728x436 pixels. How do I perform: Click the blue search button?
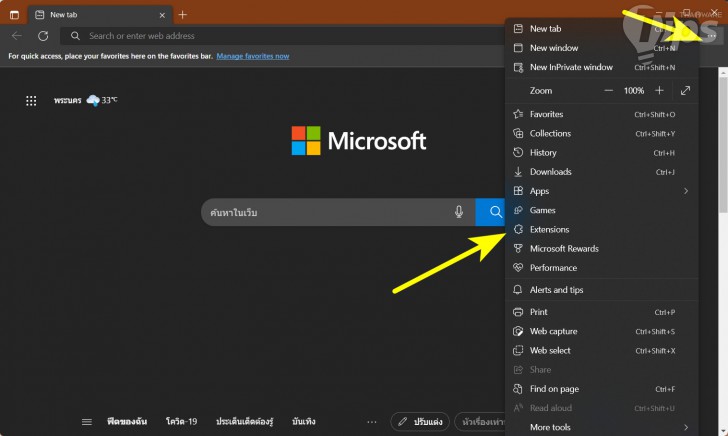pyautogui.click(x=490, y=212)
